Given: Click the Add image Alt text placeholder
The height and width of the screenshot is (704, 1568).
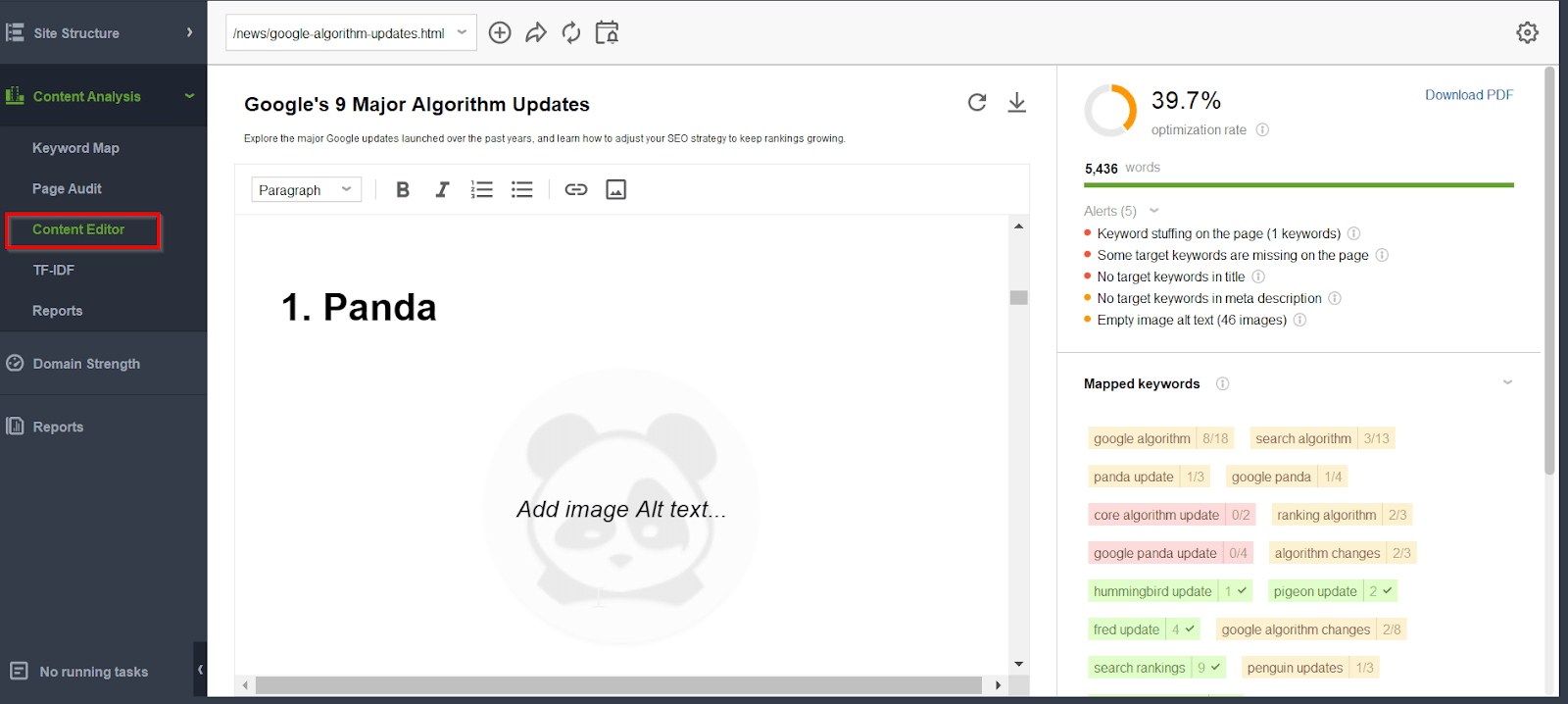Looking at the screenshot, I should [x=621, y=510].
